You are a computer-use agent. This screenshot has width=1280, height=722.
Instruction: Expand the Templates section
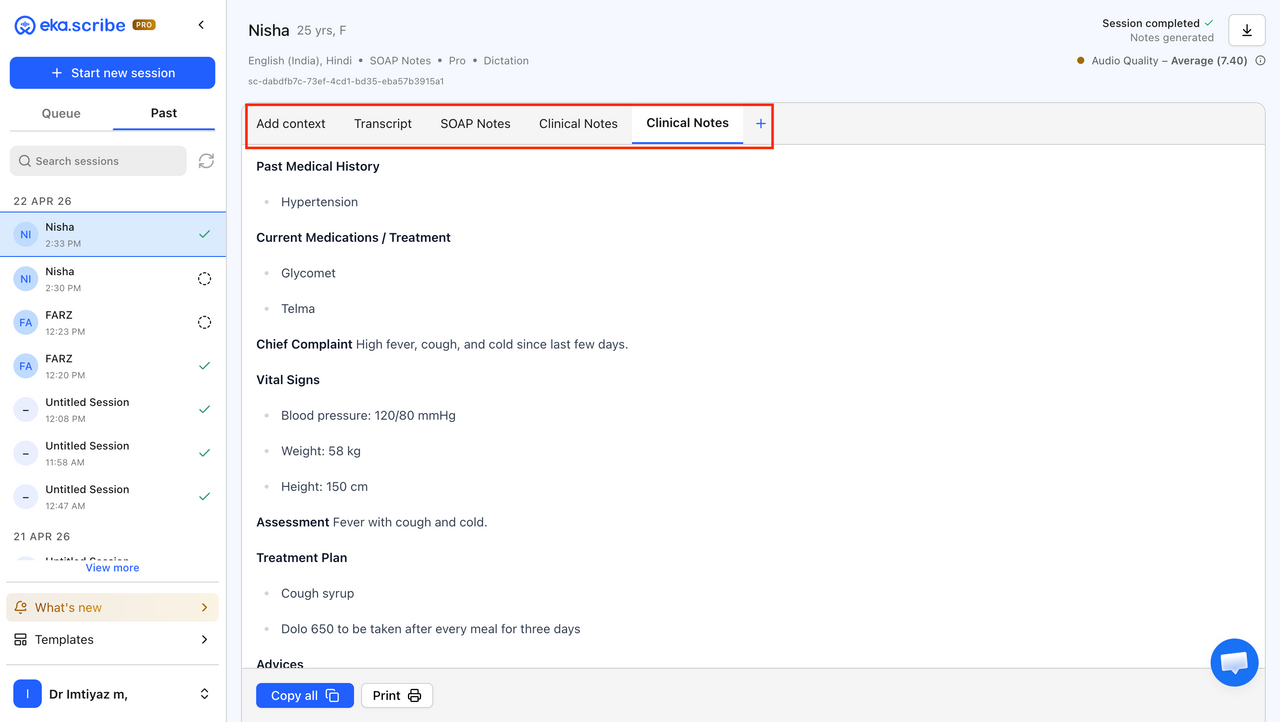coord(112,640)
